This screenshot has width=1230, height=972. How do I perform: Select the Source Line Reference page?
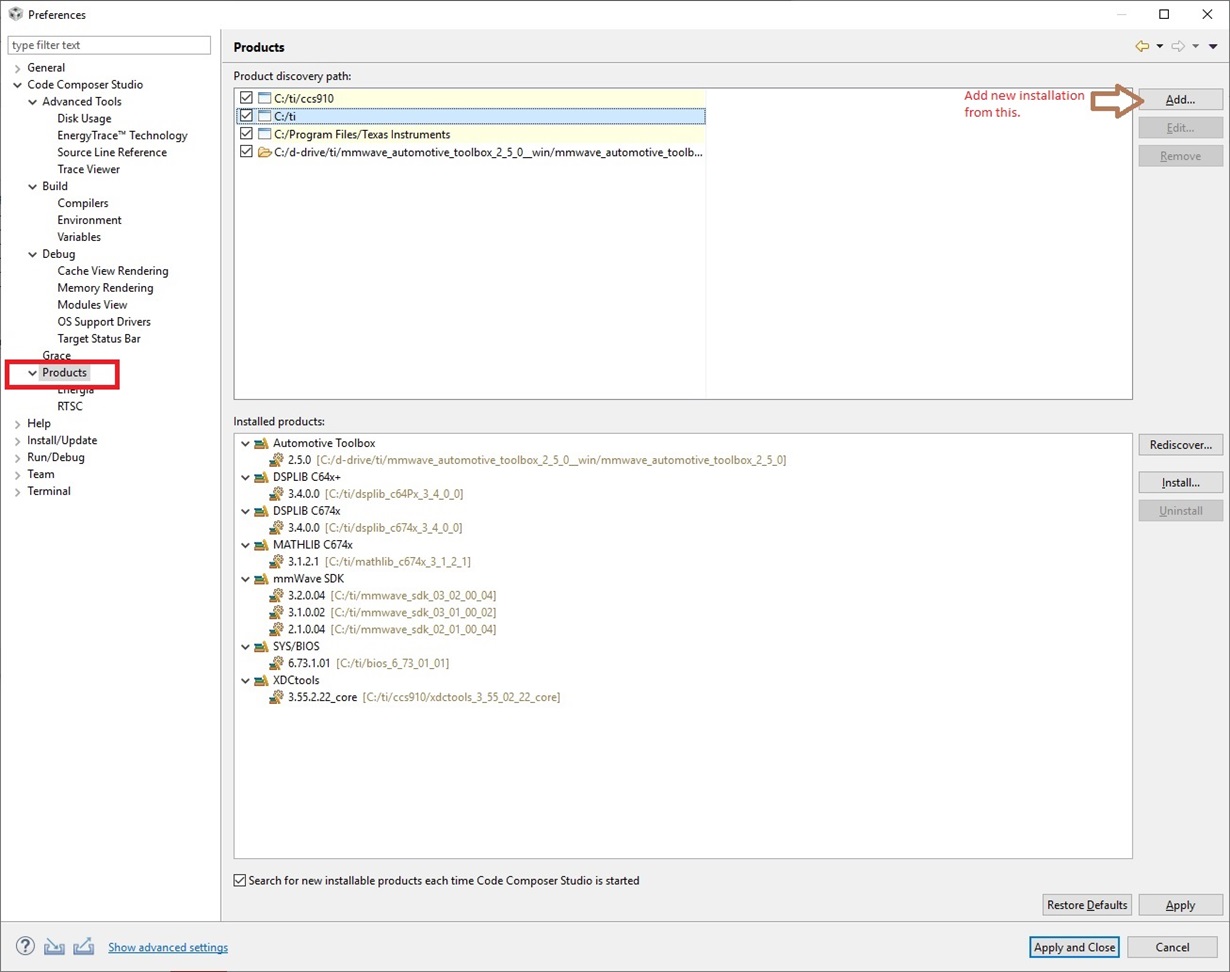[x=112, y=153]
